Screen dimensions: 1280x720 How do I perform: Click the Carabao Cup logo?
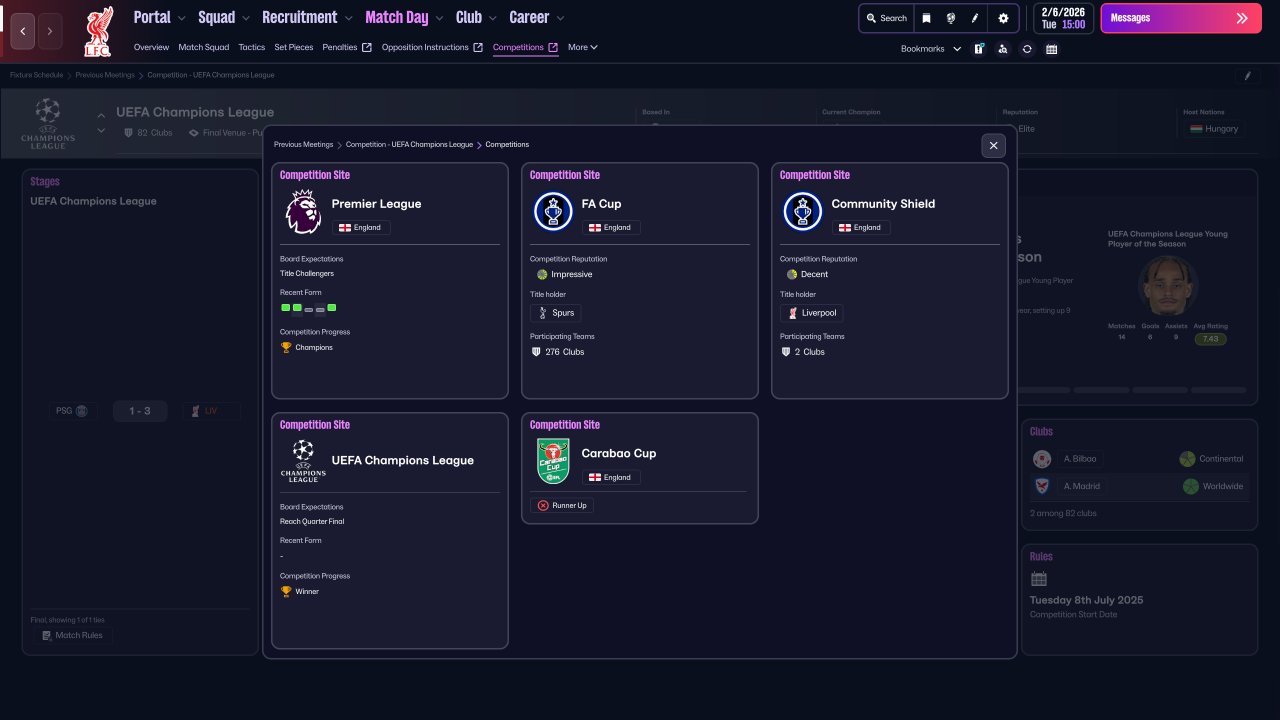553,461
